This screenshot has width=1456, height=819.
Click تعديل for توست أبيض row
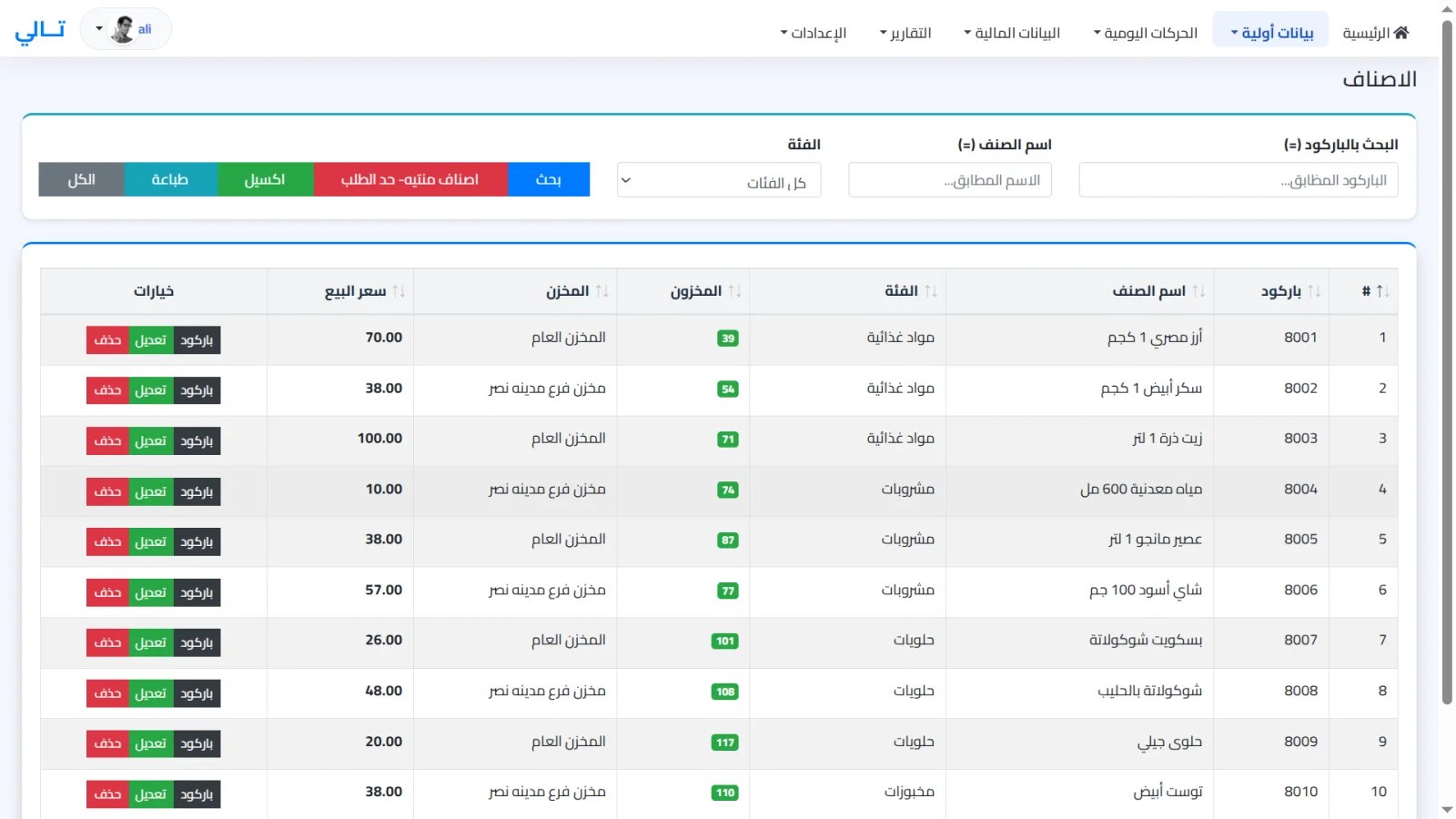coord(151,794)
